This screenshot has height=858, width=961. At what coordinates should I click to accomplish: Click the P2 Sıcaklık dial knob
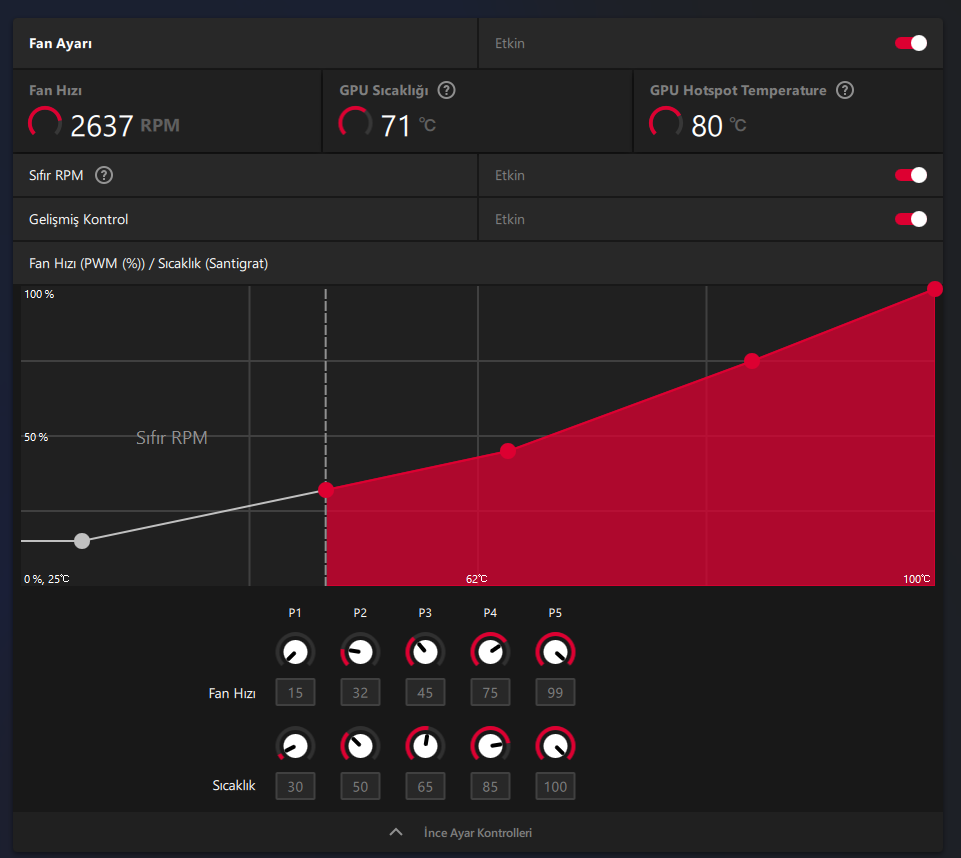(360, 746)
